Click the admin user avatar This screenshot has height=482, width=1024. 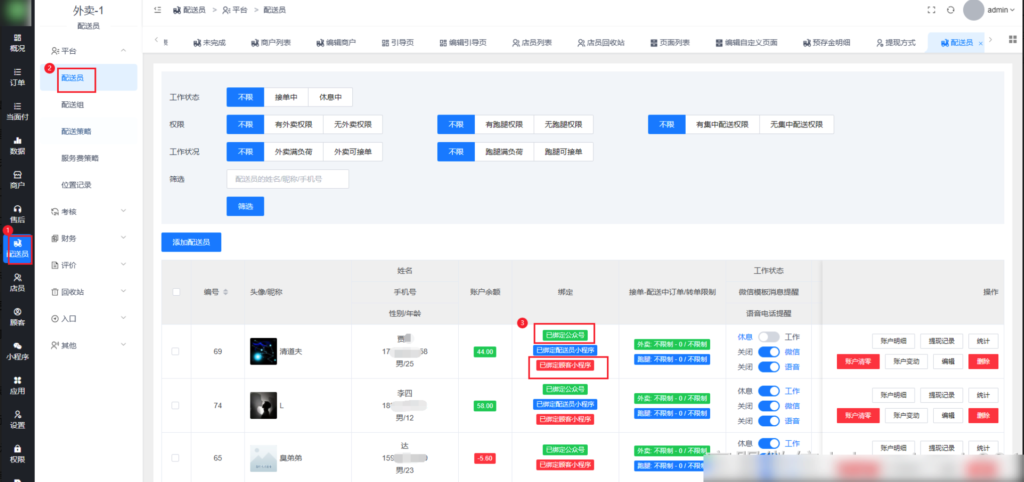tap(973, 10)
